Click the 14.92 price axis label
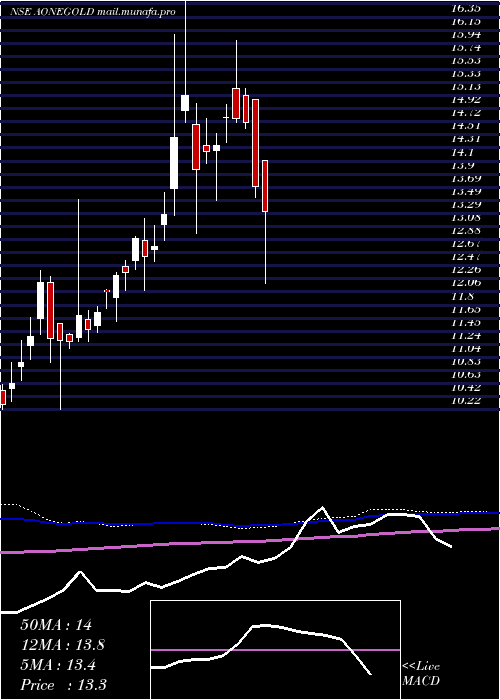500x700 pixels. (466, 99)
